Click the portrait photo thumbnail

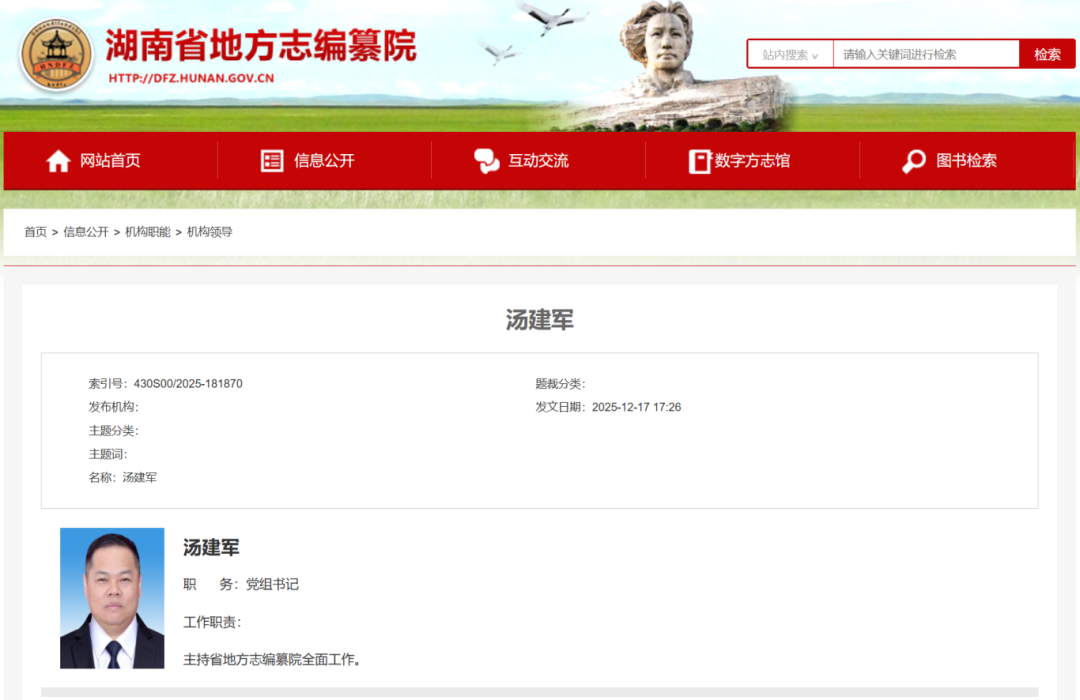click(112, 598)
